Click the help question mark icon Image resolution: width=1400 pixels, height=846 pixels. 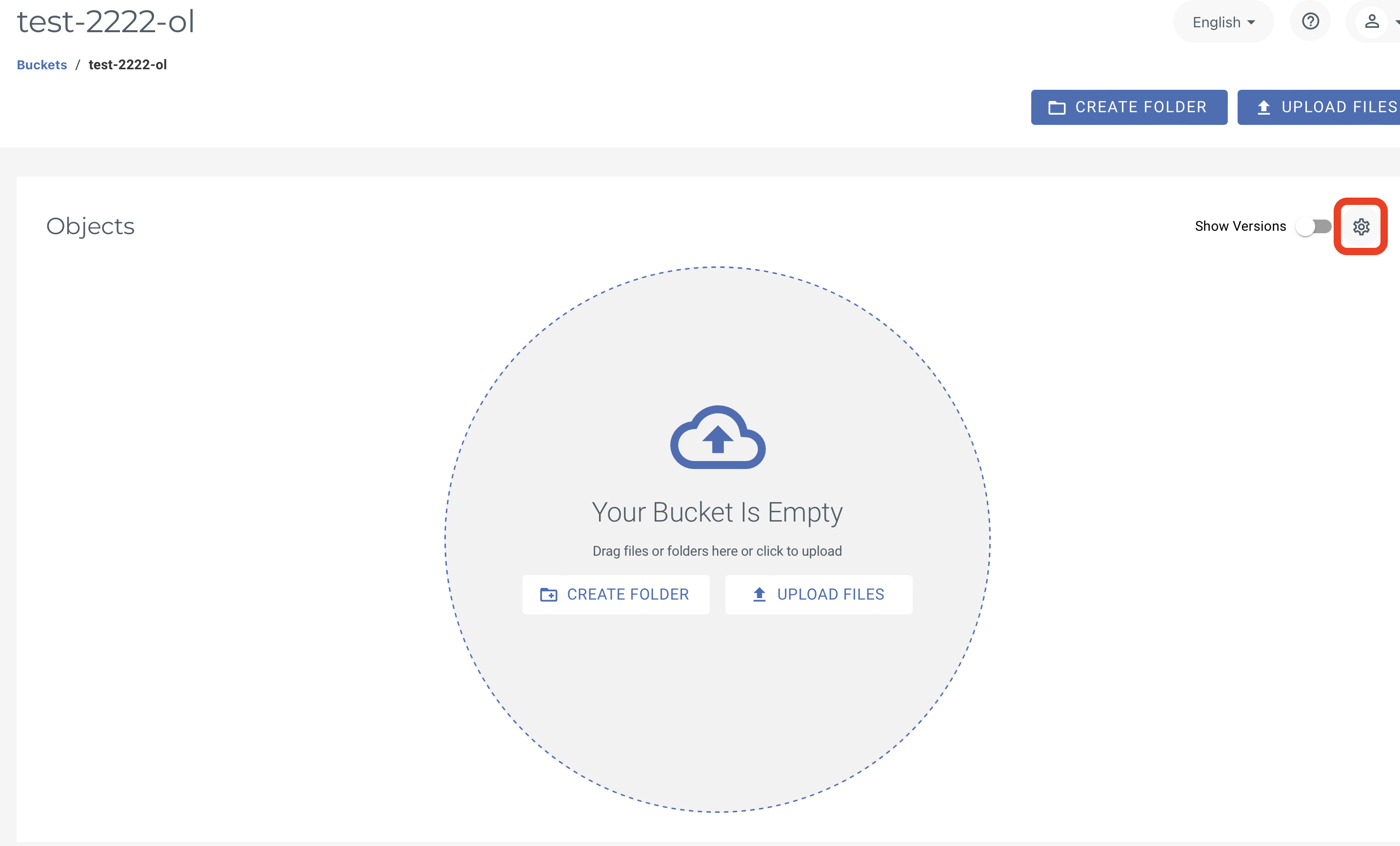pyautogui.click(x=1310, y=21)
